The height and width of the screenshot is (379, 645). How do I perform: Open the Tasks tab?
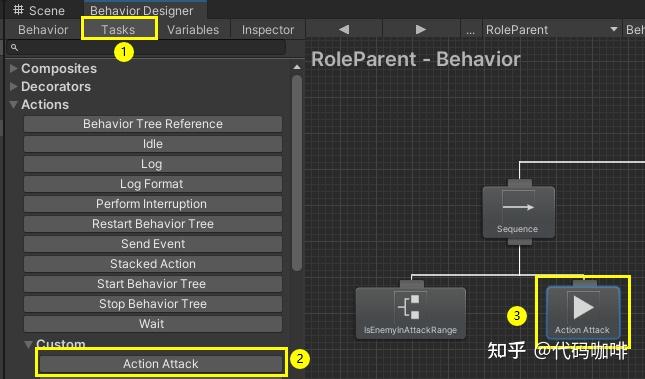118,30
